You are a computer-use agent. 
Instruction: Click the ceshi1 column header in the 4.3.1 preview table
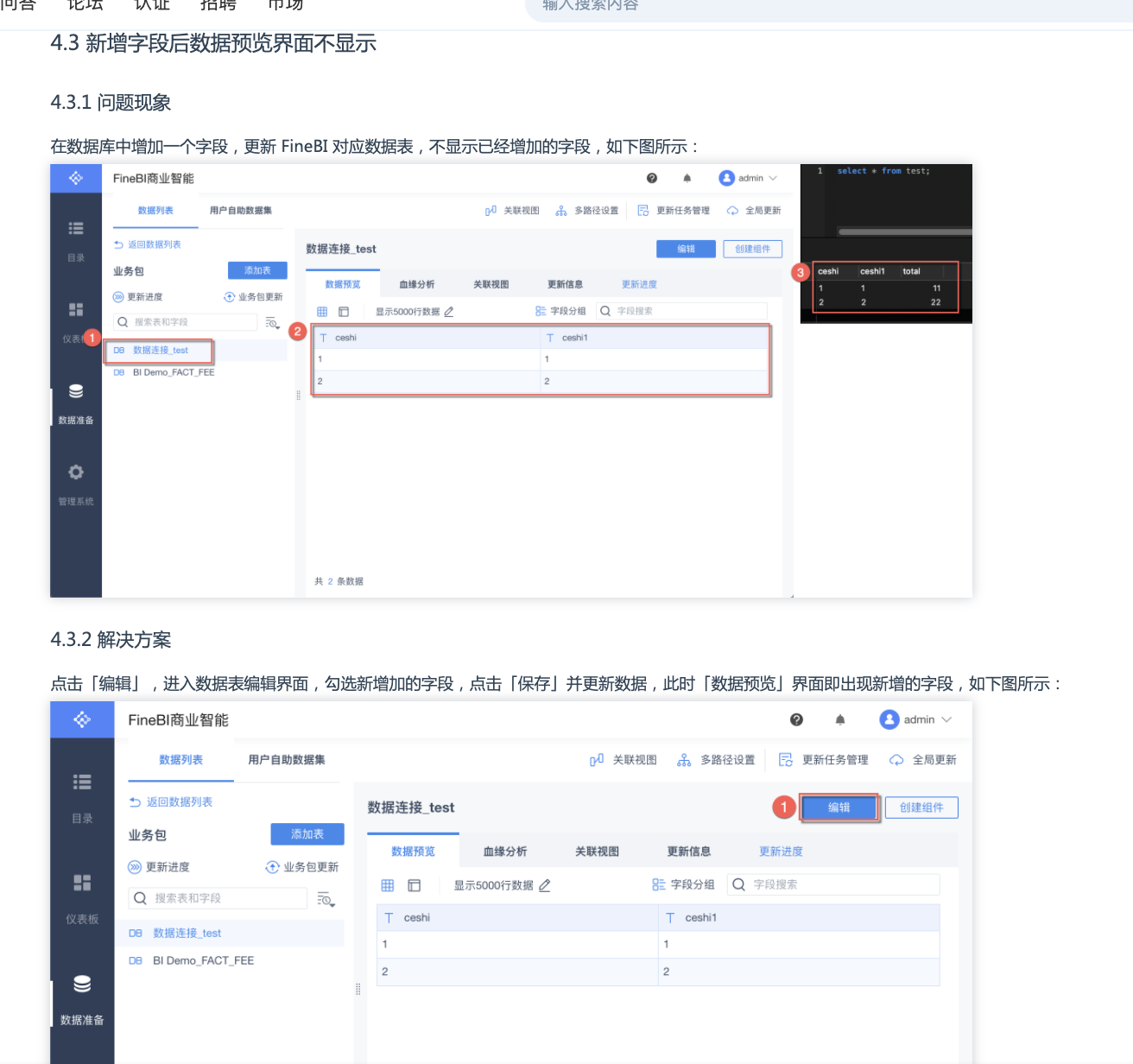coord(655,338)
